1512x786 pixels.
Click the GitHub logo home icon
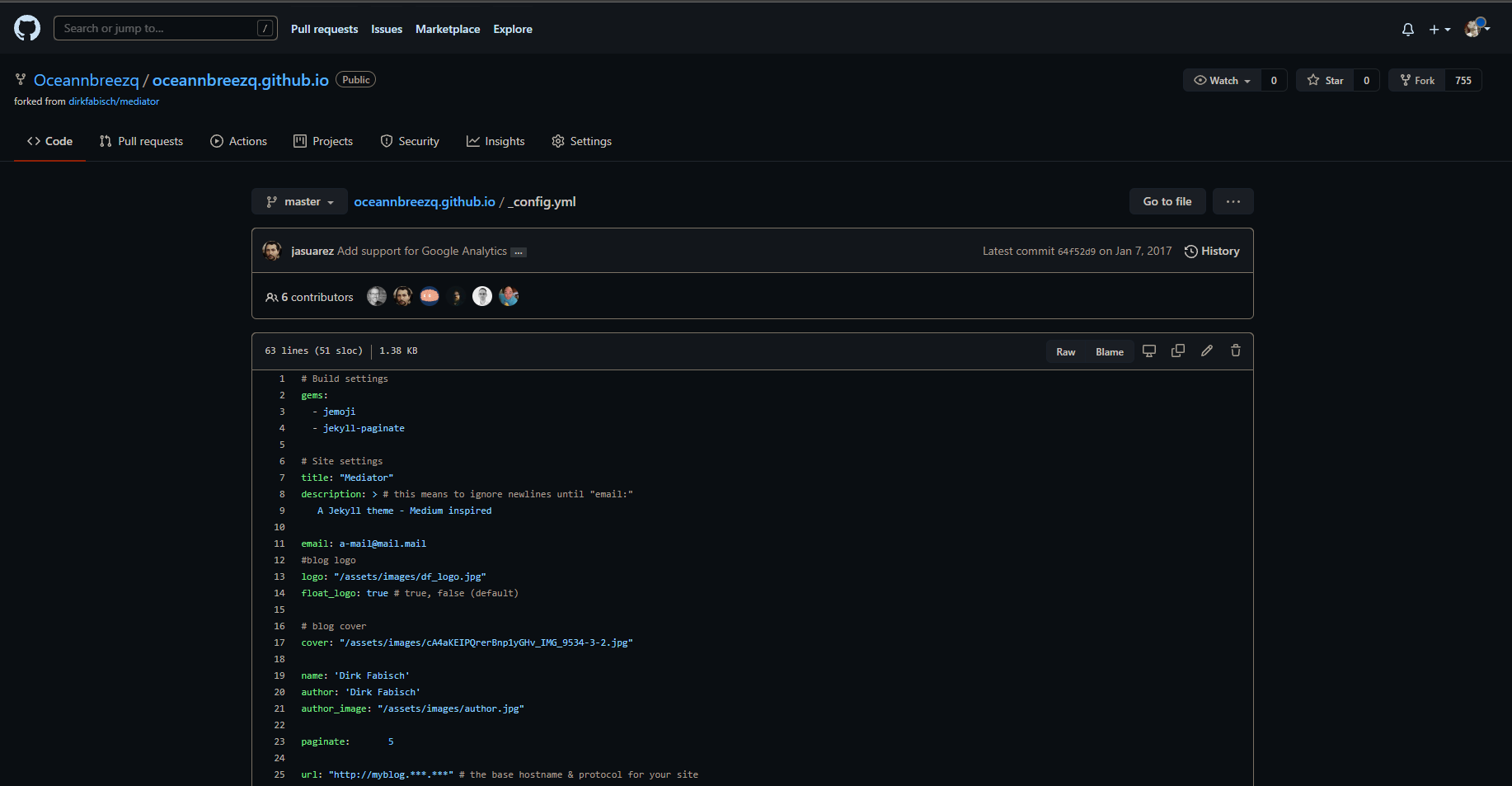[x=27, y=28]
